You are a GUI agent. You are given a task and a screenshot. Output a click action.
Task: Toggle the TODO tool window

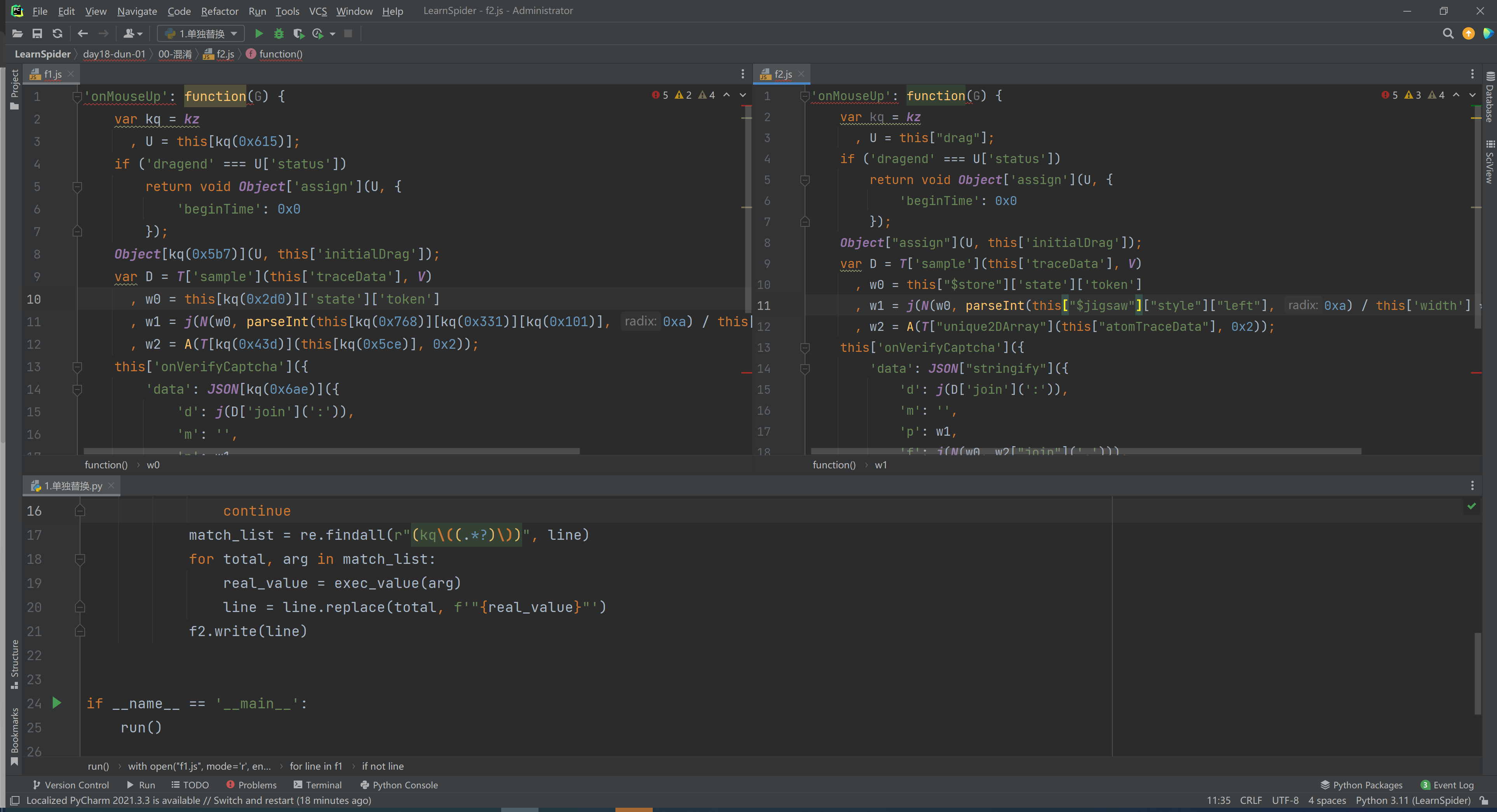(190, 785)
